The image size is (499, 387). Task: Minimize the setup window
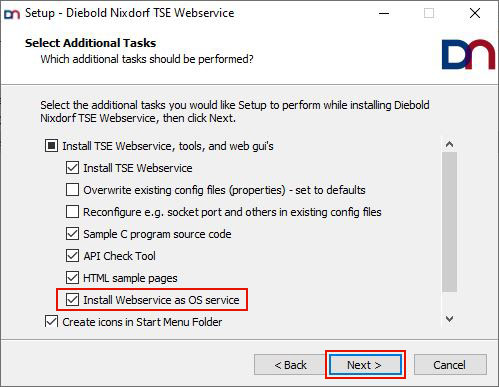point(384,13)
